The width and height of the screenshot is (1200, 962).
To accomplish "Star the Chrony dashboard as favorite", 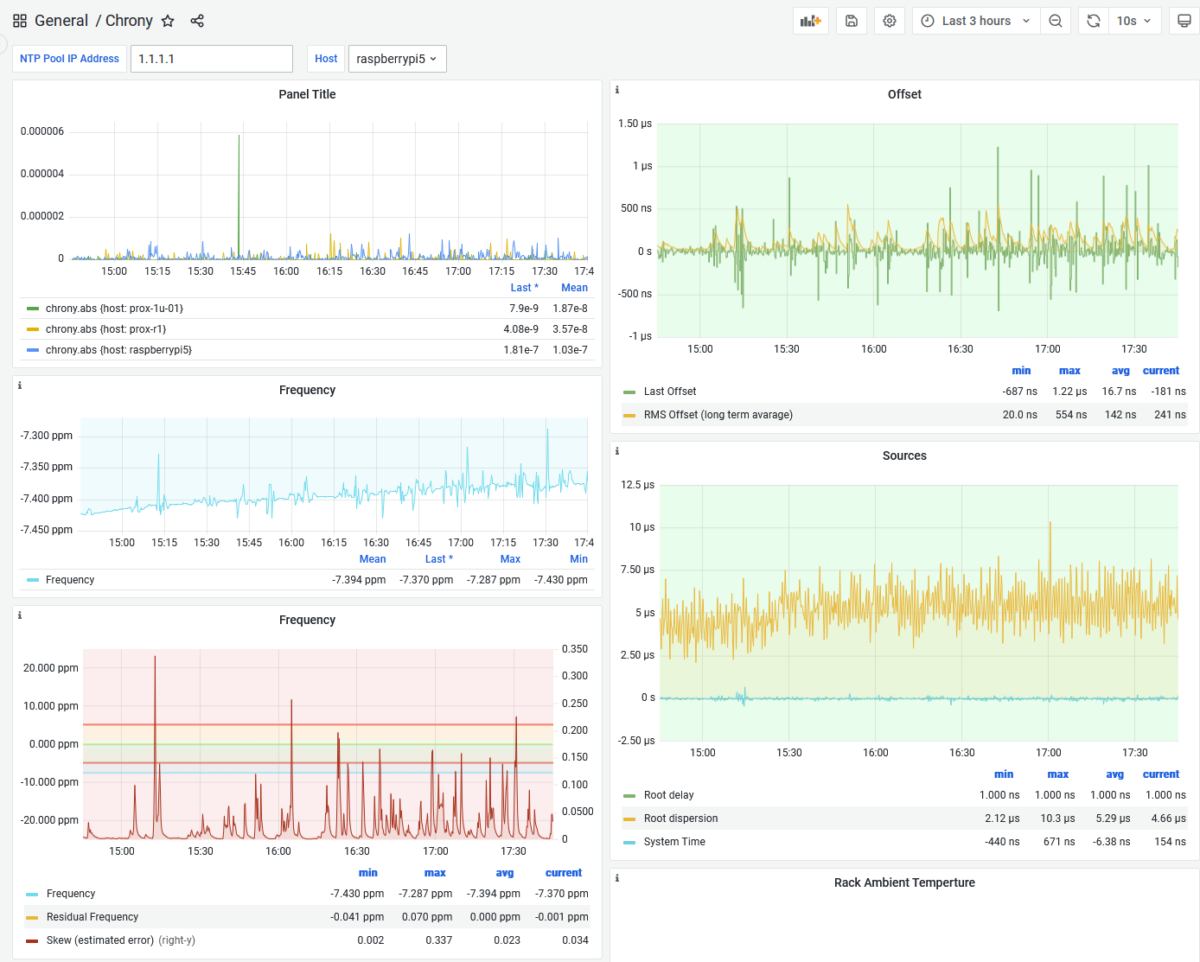I will coord(168,20).
